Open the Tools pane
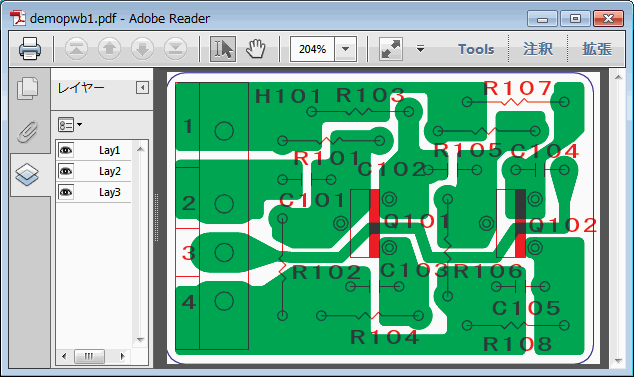634x377 pixels. pos(476,49)
